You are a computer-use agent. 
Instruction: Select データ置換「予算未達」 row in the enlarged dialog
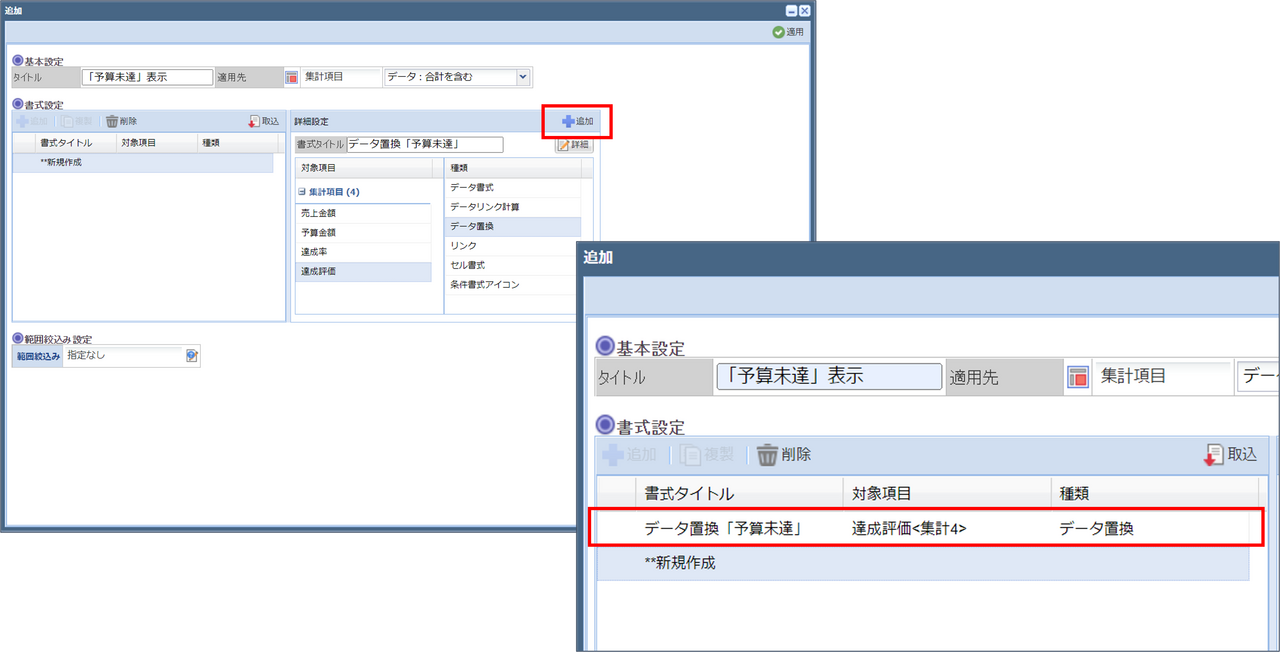click(923, 527)
